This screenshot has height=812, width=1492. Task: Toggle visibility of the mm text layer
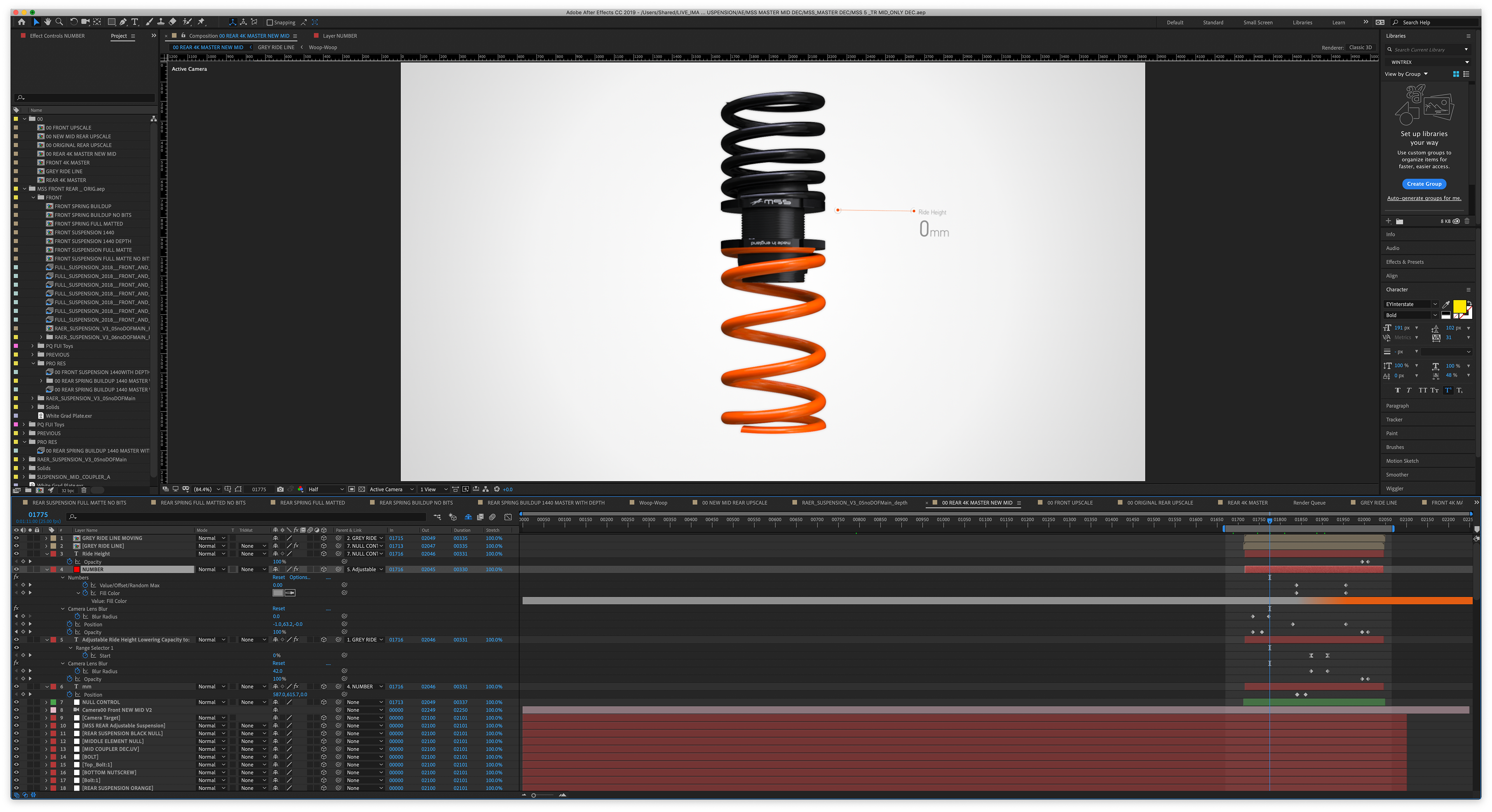point(16,687)
